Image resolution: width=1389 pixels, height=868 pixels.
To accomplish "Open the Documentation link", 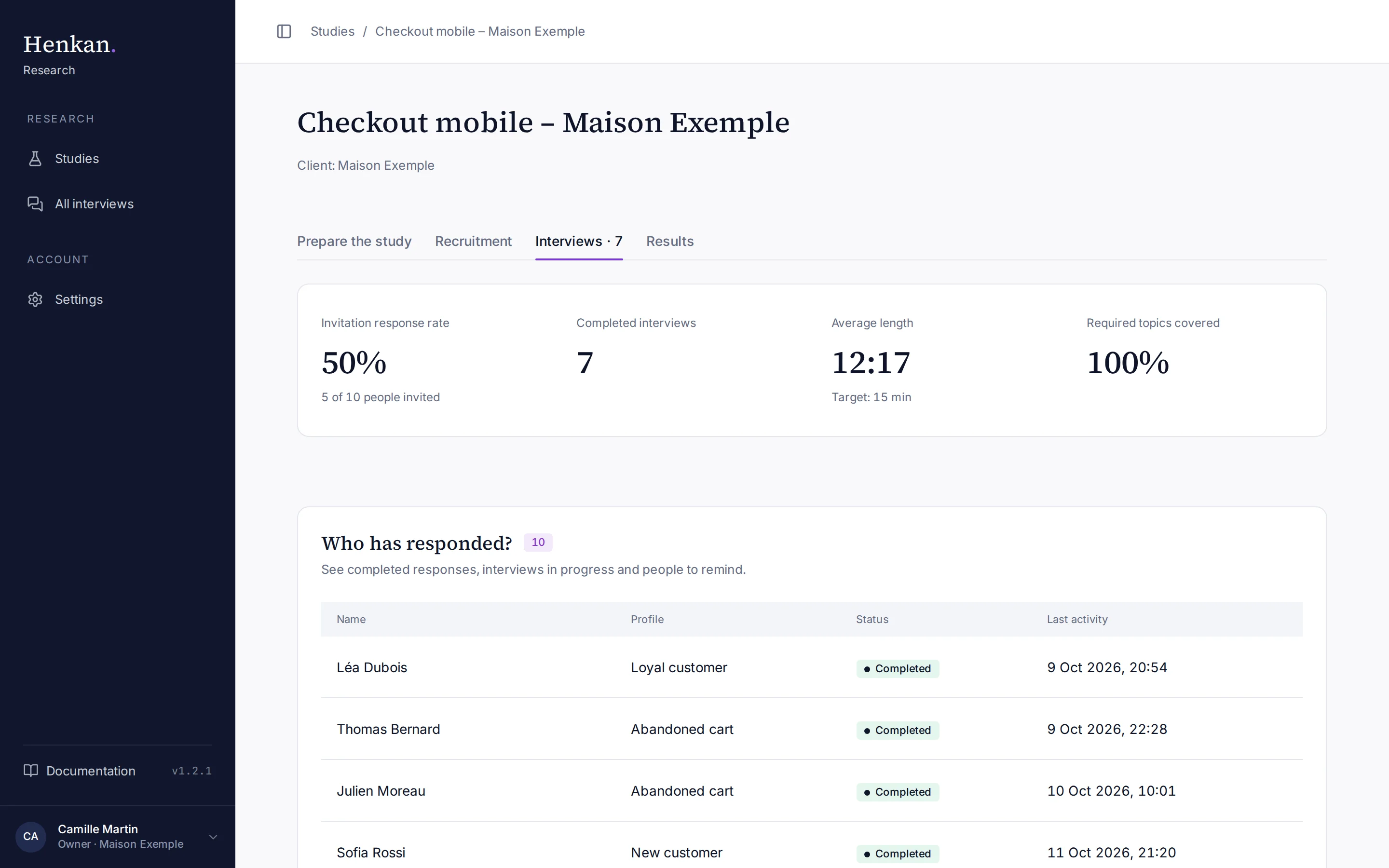I will coord(91,771).
